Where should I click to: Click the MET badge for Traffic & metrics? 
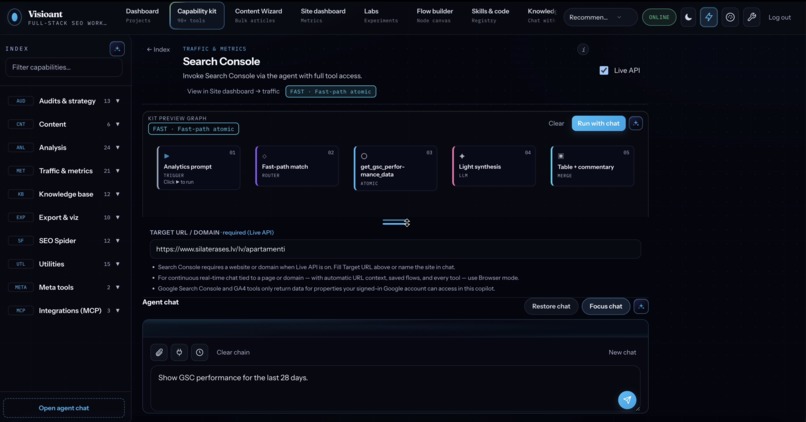click(21, 171)
